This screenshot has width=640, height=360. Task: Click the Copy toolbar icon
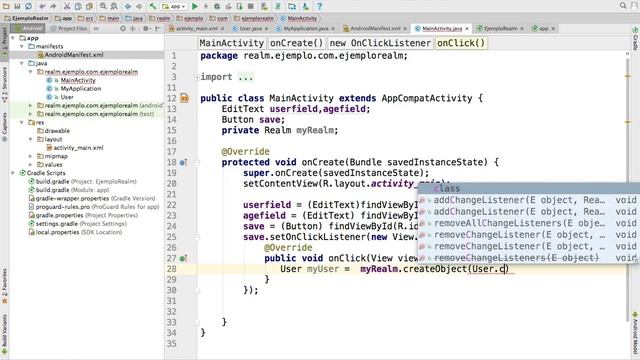[78, 6]
